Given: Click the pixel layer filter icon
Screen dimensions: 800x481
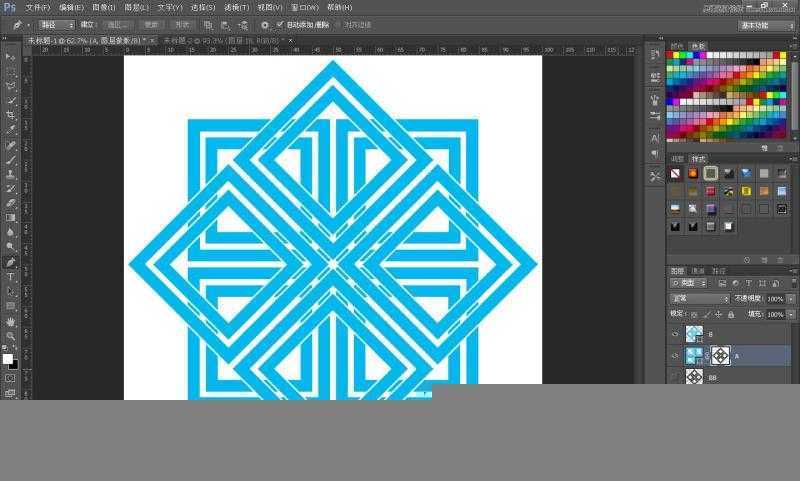Looking at the screenshot, I should 722,283.
